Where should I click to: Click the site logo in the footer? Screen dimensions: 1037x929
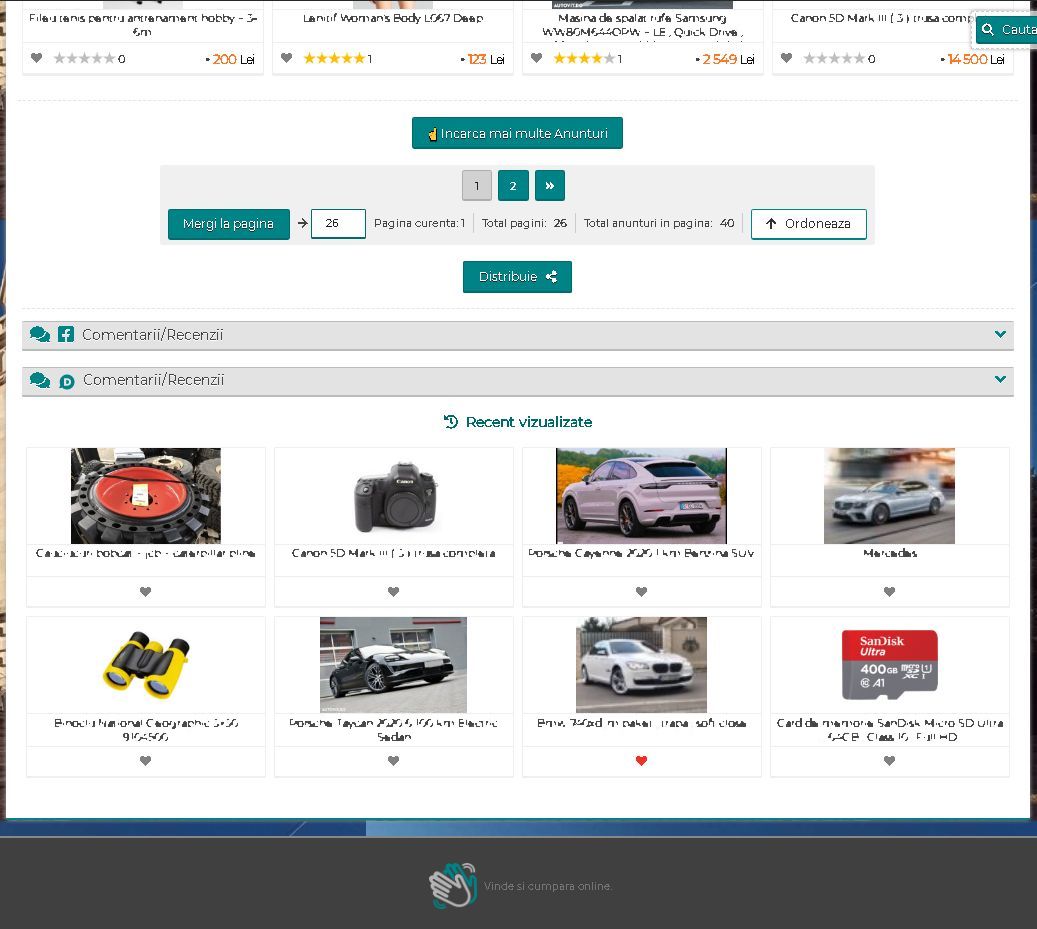tap(453, 885)
